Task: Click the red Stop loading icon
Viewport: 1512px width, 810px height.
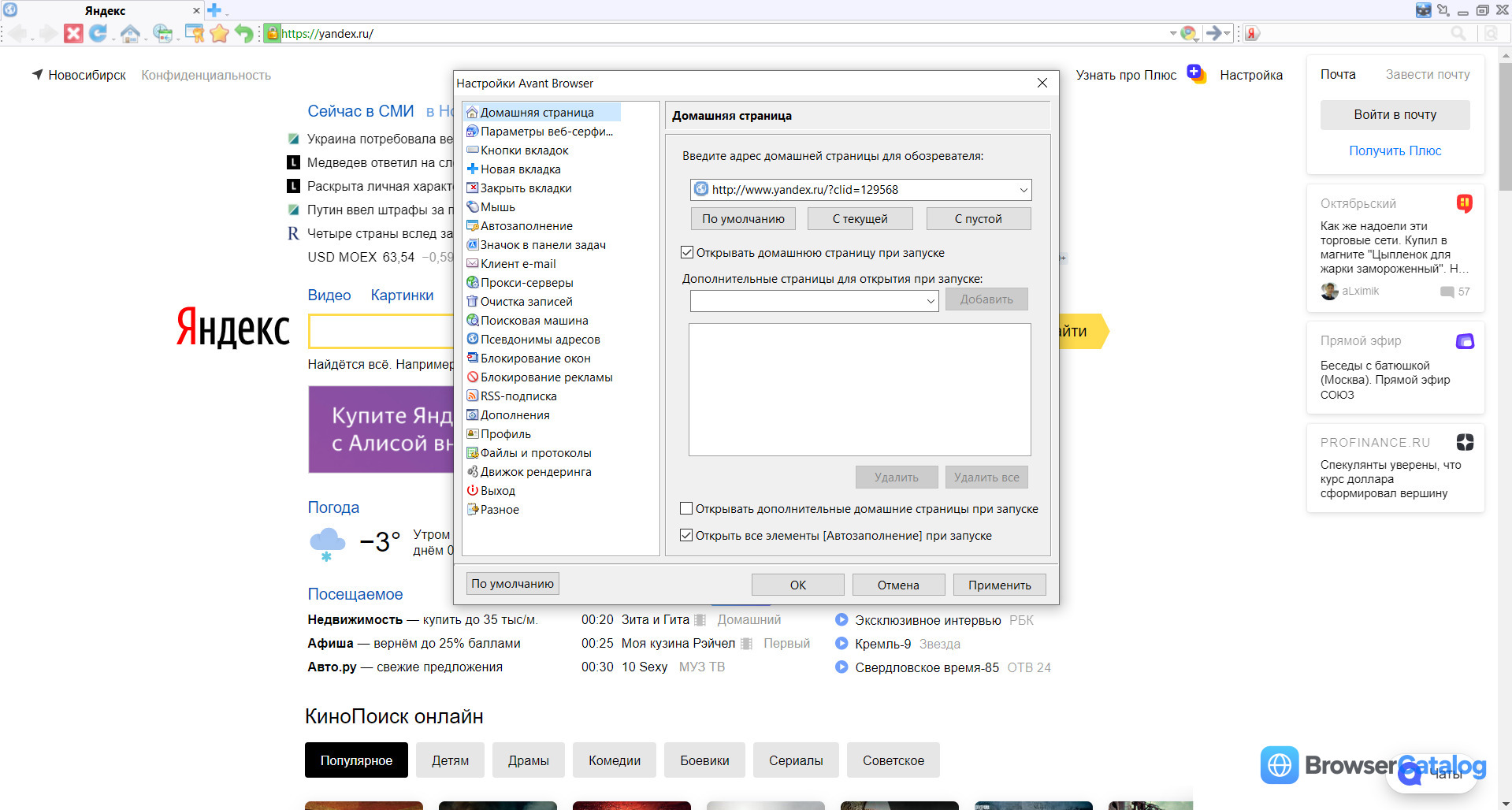Action: tap(73, 33)
